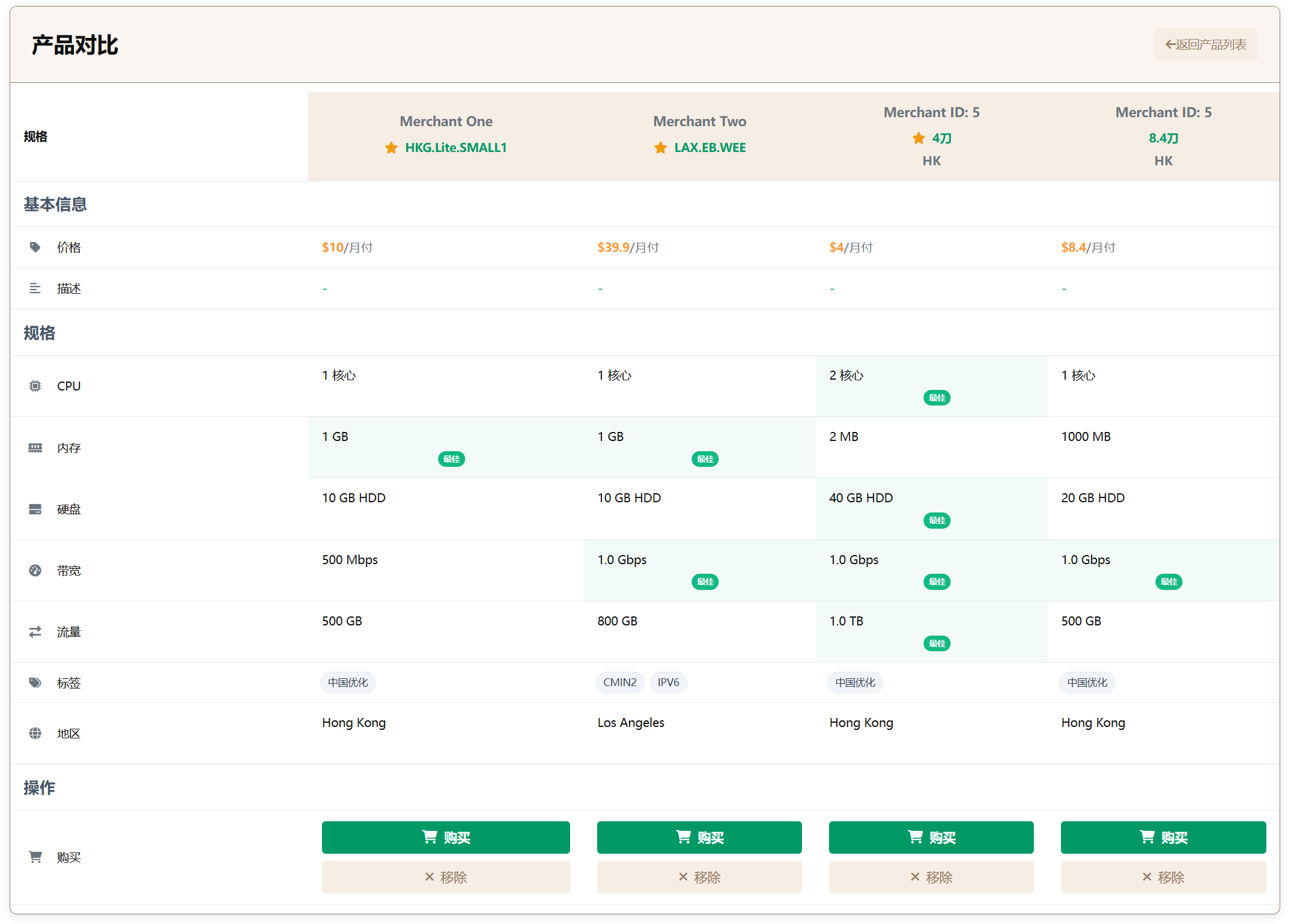1291x924 pixels.
Task: Click the 500 Mbps bandwidth value
Action: coord(350,560)
